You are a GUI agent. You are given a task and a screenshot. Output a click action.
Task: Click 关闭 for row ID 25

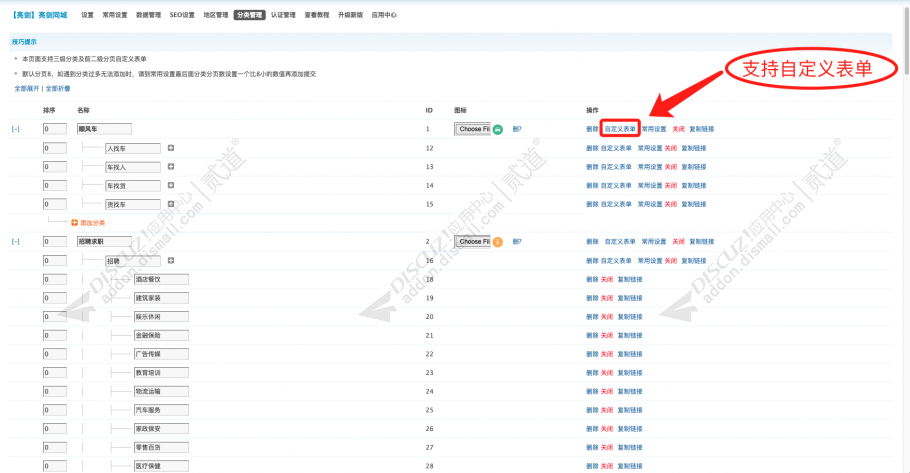(607, 410)
